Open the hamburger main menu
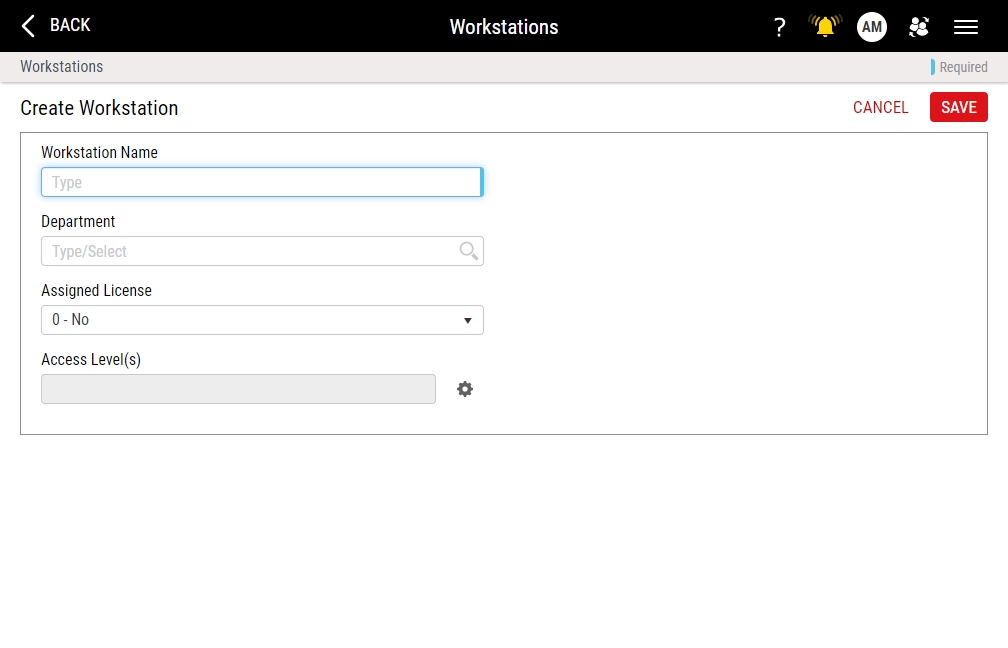Screen dimensions: 1008x648 (x=965, y=27)
